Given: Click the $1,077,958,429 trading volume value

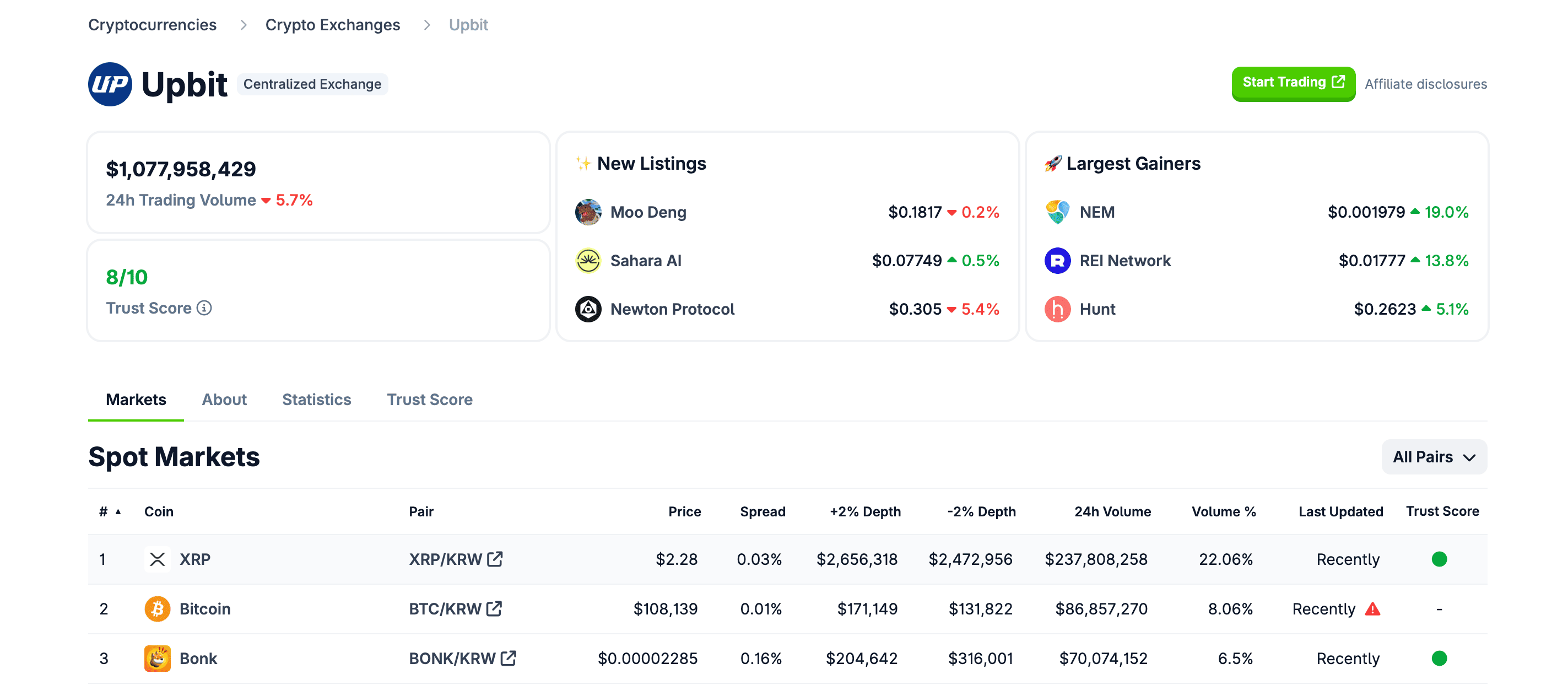Looking at the screenshot, I should click(x=181, y=169).
